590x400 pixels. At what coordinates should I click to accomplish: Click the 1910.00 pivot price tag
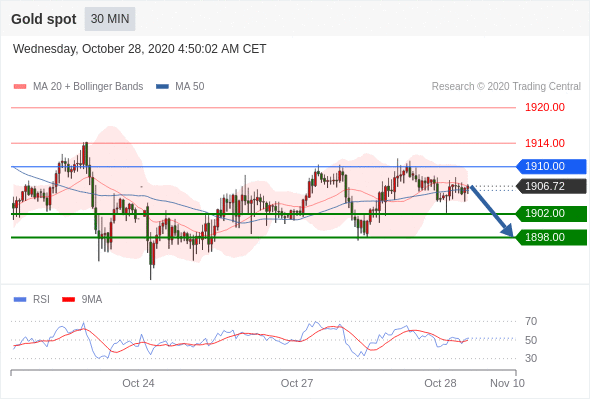point(551,166)
